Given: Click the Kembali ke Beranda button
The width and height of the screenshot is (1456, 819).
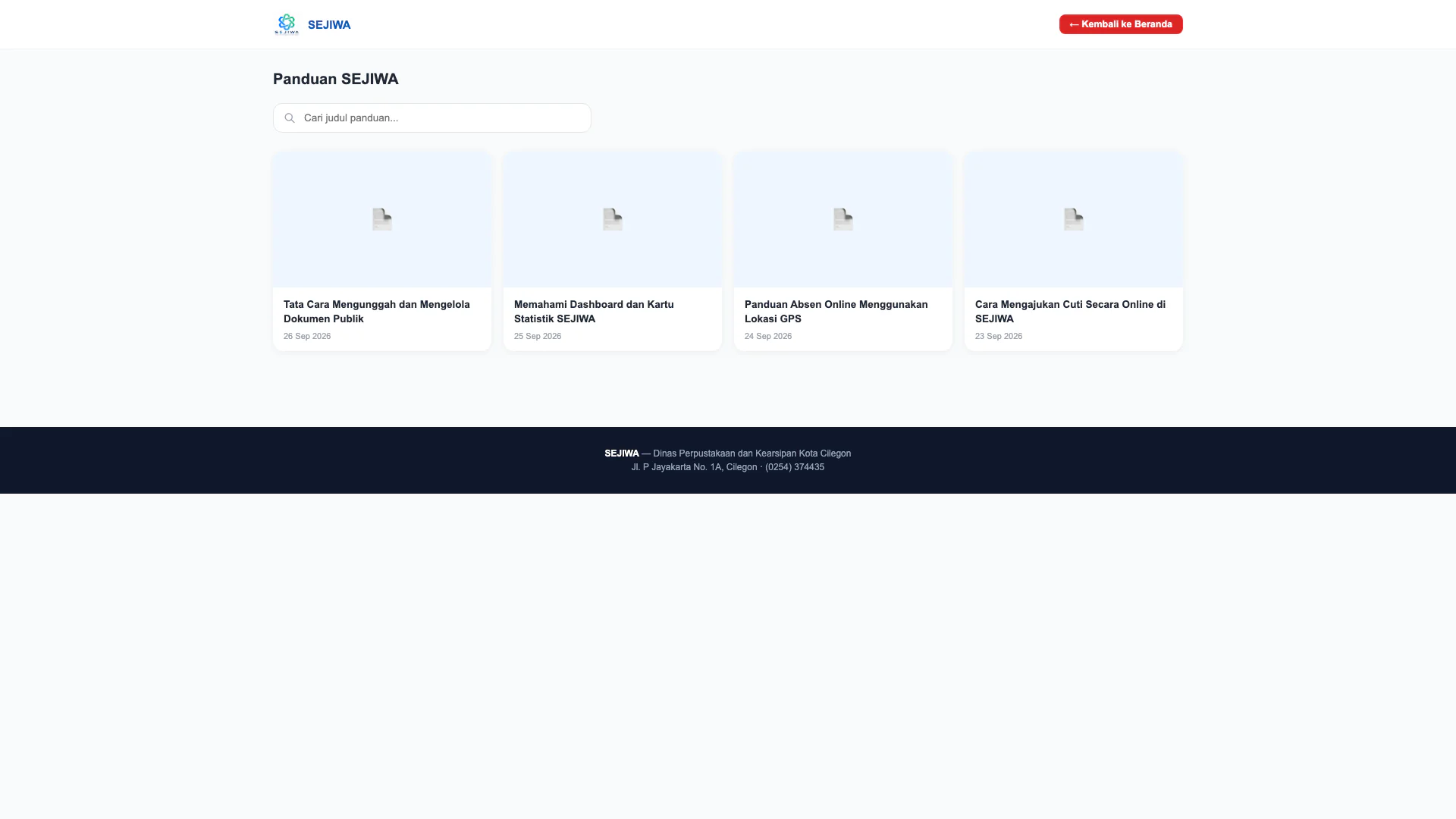Looking at the screenshot, I should [1121, 24].
